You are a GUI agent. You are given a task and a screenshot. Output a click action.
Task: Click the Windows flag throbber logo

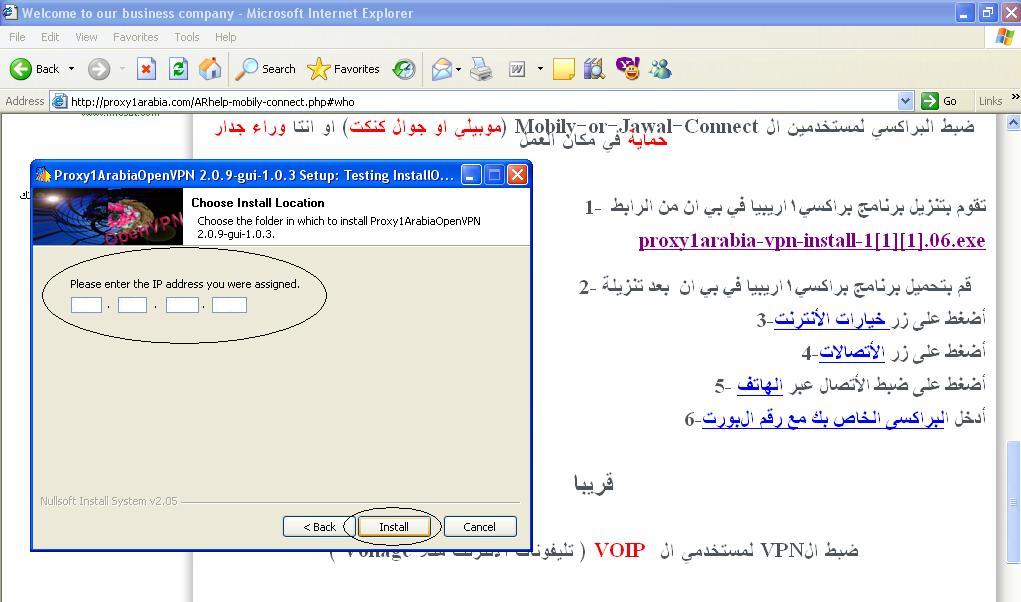click(1005, 37)
